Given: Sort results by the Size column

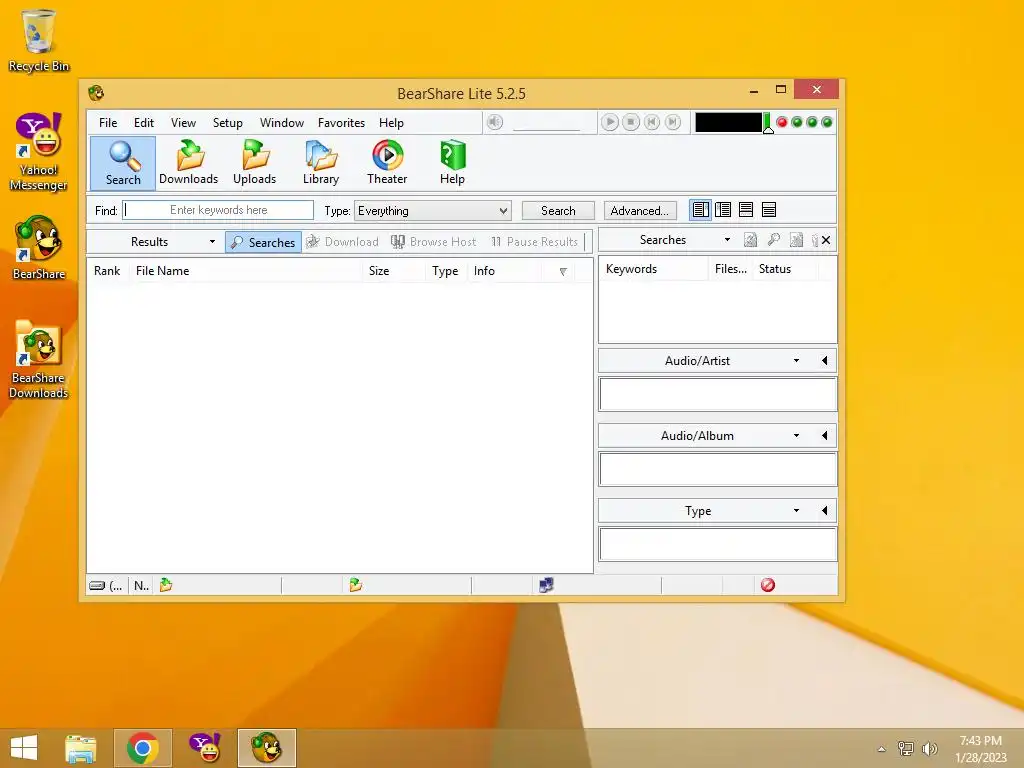Looking at the screenshot, I should point(394,271).
